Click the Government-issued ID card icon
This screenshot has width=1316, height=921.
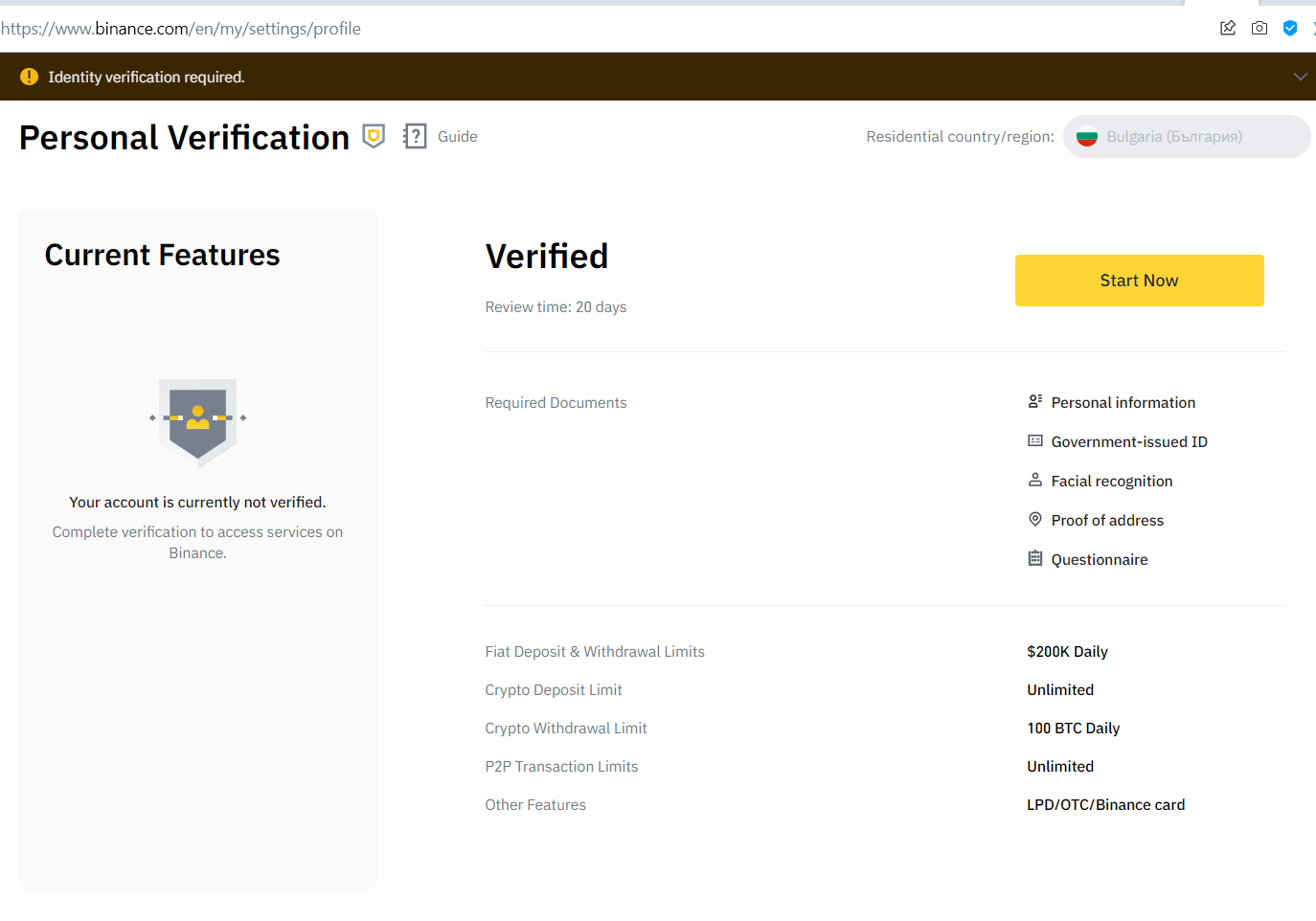click(1034, 441)
